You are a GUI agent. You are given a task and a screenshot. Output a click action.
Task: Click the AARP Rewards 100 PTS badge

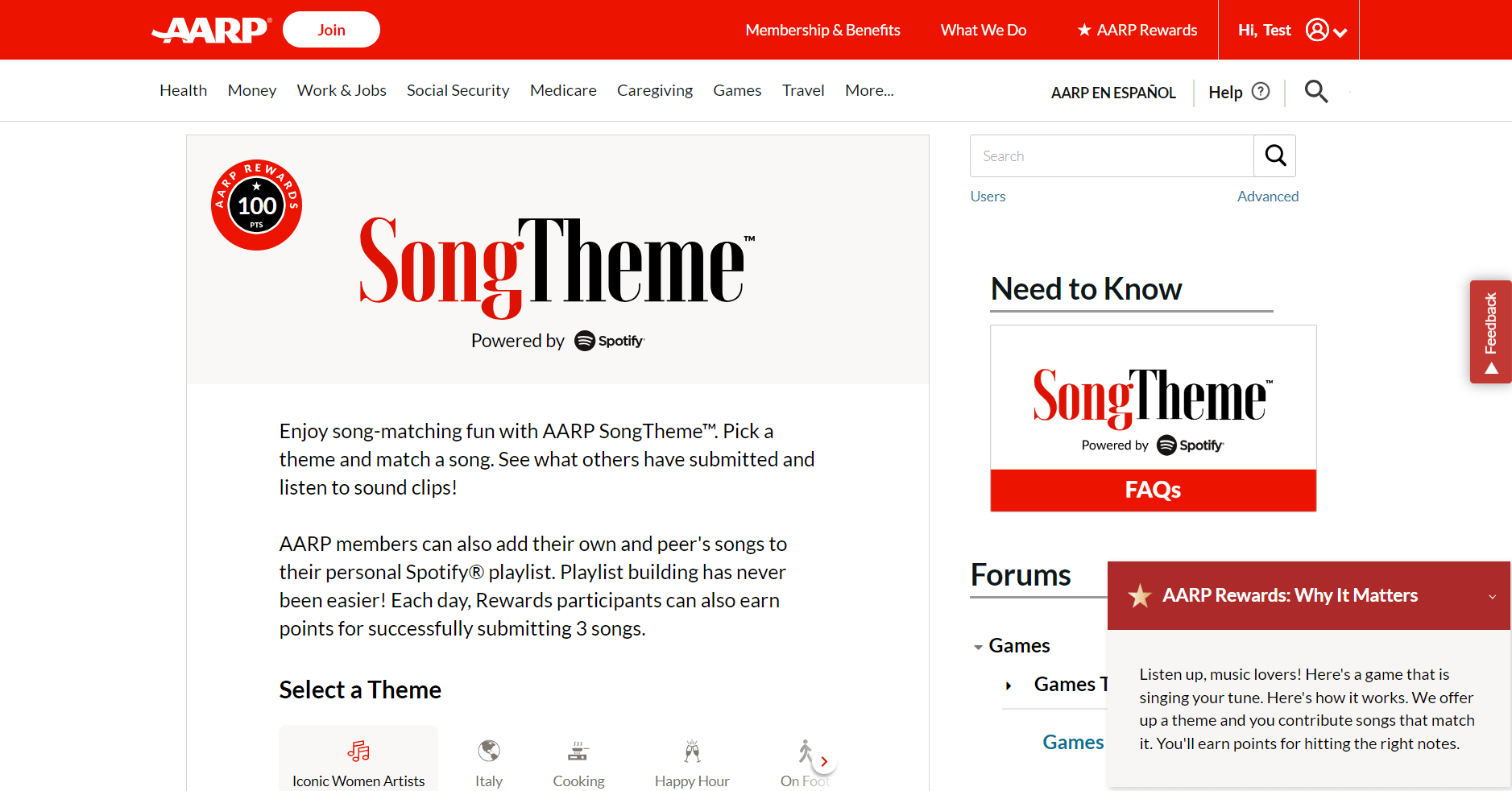256,205
